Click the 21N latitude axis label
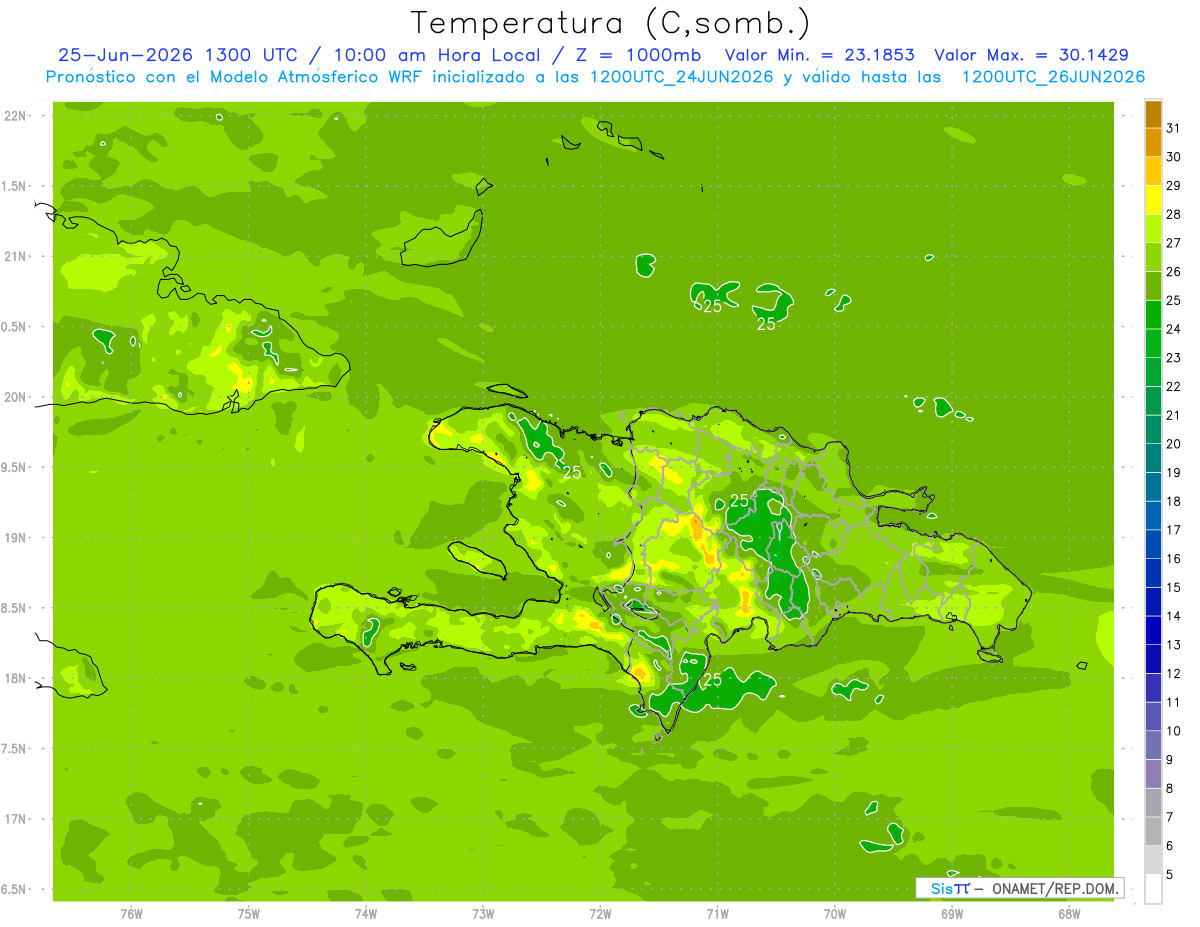Screen dimensions: 1200x927 [x=15, y=256]
